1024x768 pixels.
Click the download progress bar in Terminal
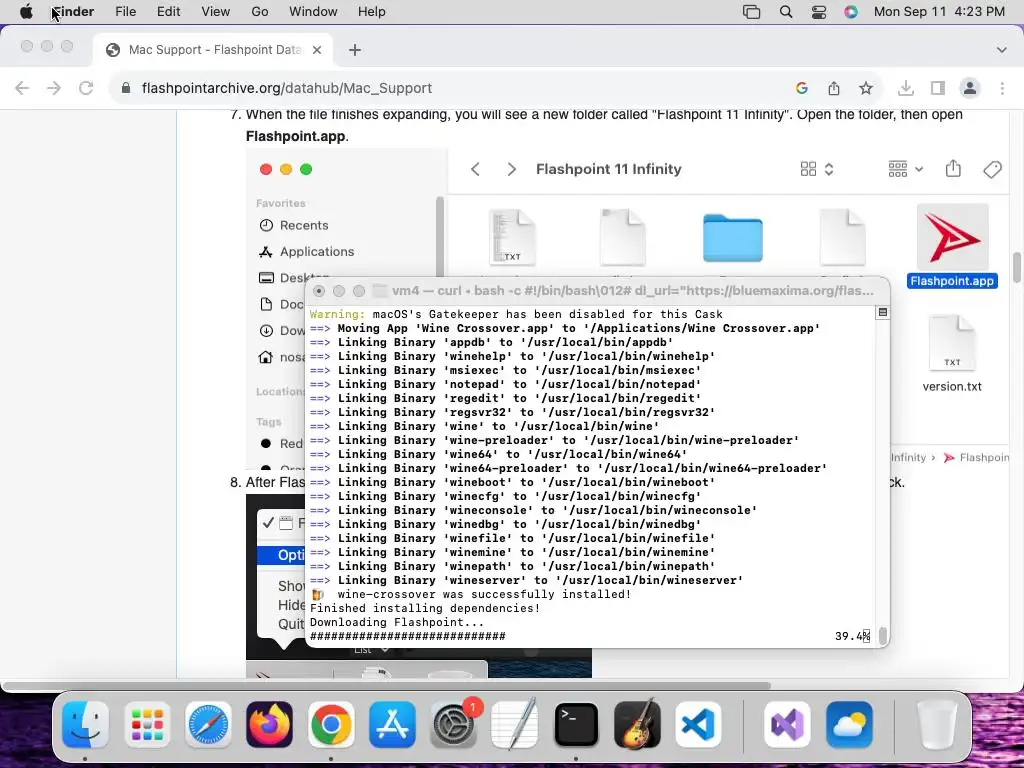click(408, 636)
